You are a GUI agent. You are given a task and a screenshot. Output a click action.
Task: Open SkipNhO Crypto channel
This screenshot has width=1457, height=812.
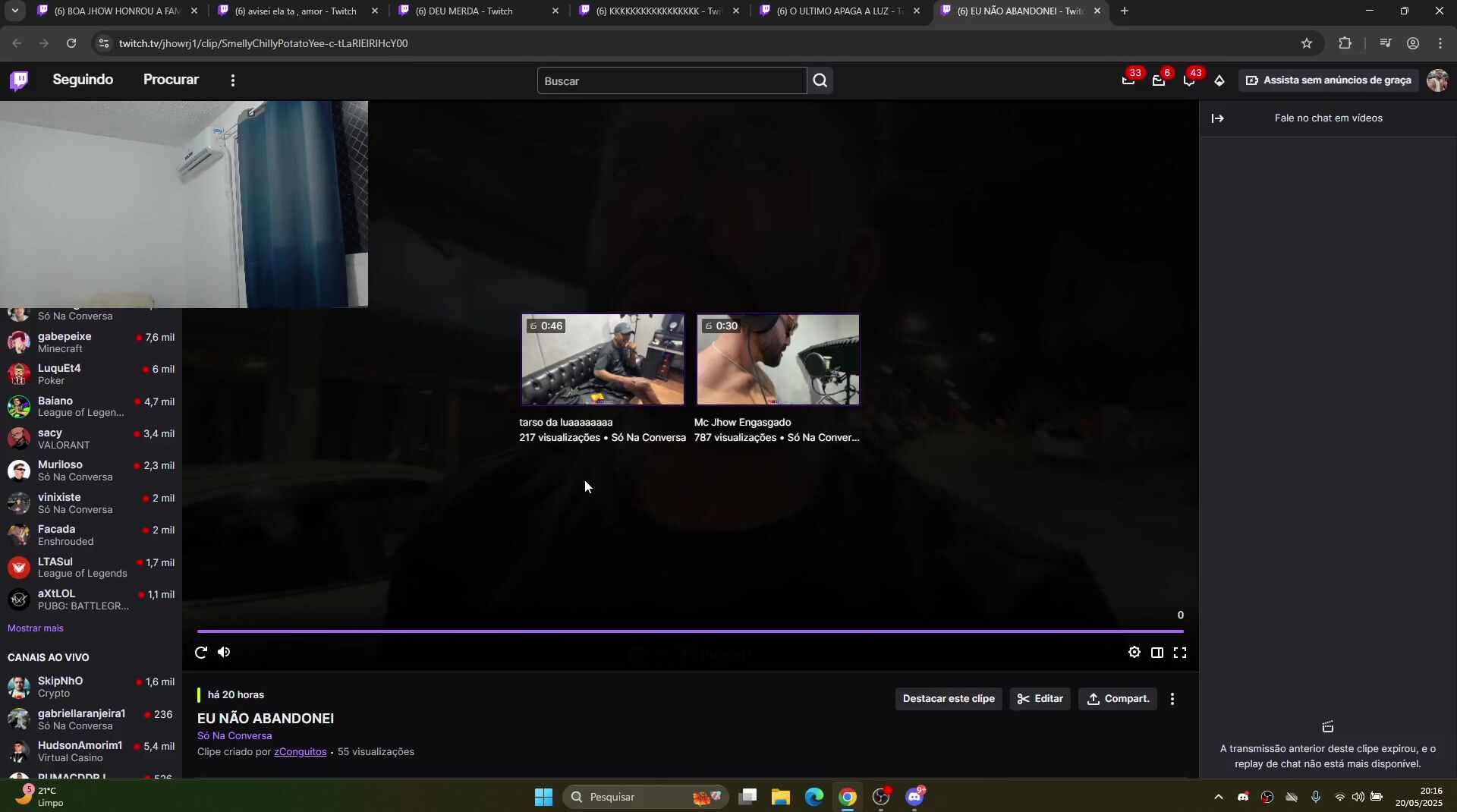pyautogui.click(x=91, y=687)
